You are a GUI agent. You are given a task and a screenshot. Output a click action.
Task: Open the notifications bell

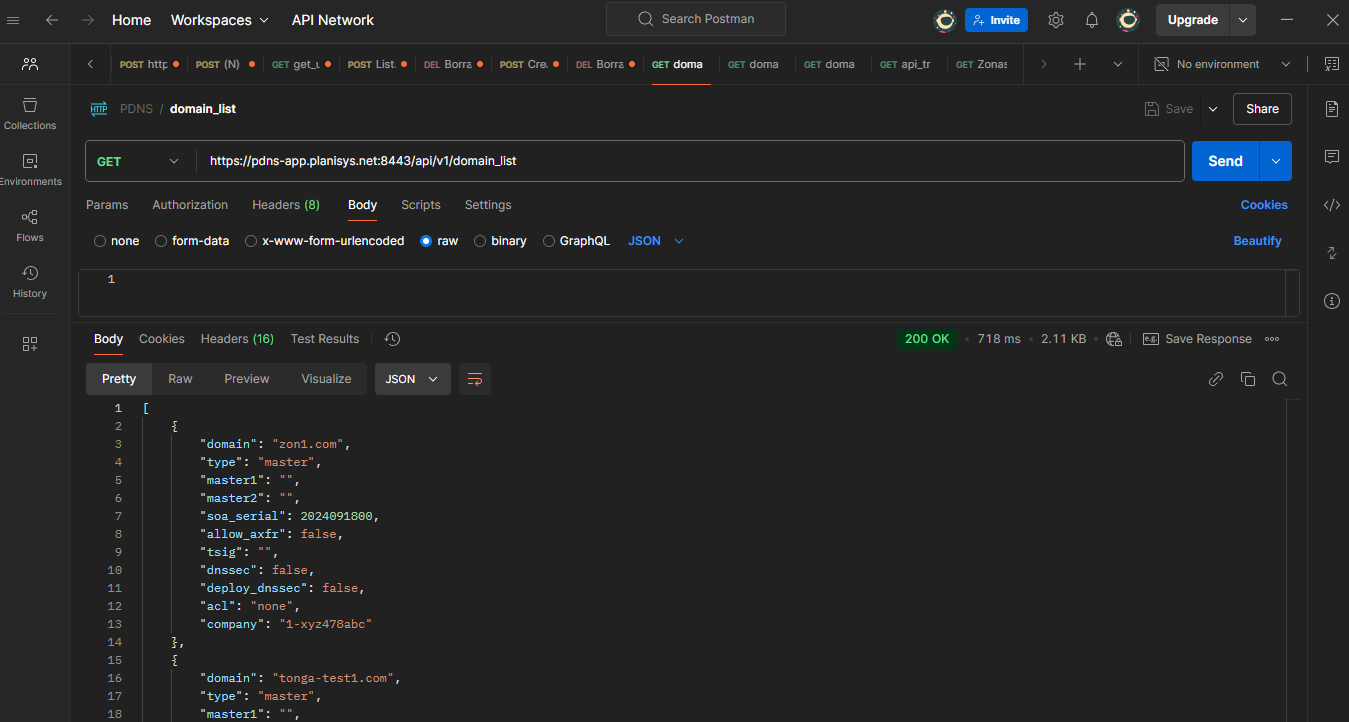(1092, 20)
